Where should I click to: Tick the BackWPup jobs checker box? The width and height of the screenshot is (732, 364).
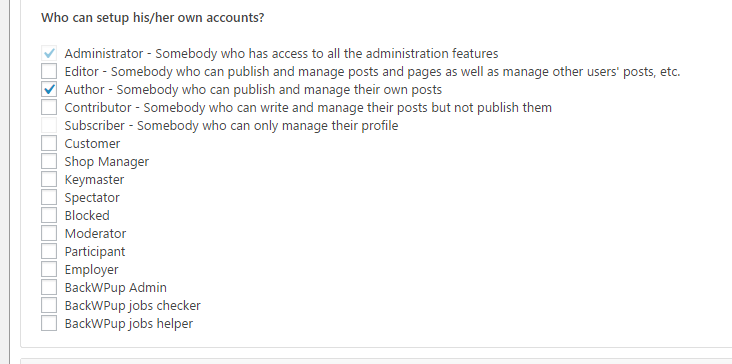coord(49,305)
